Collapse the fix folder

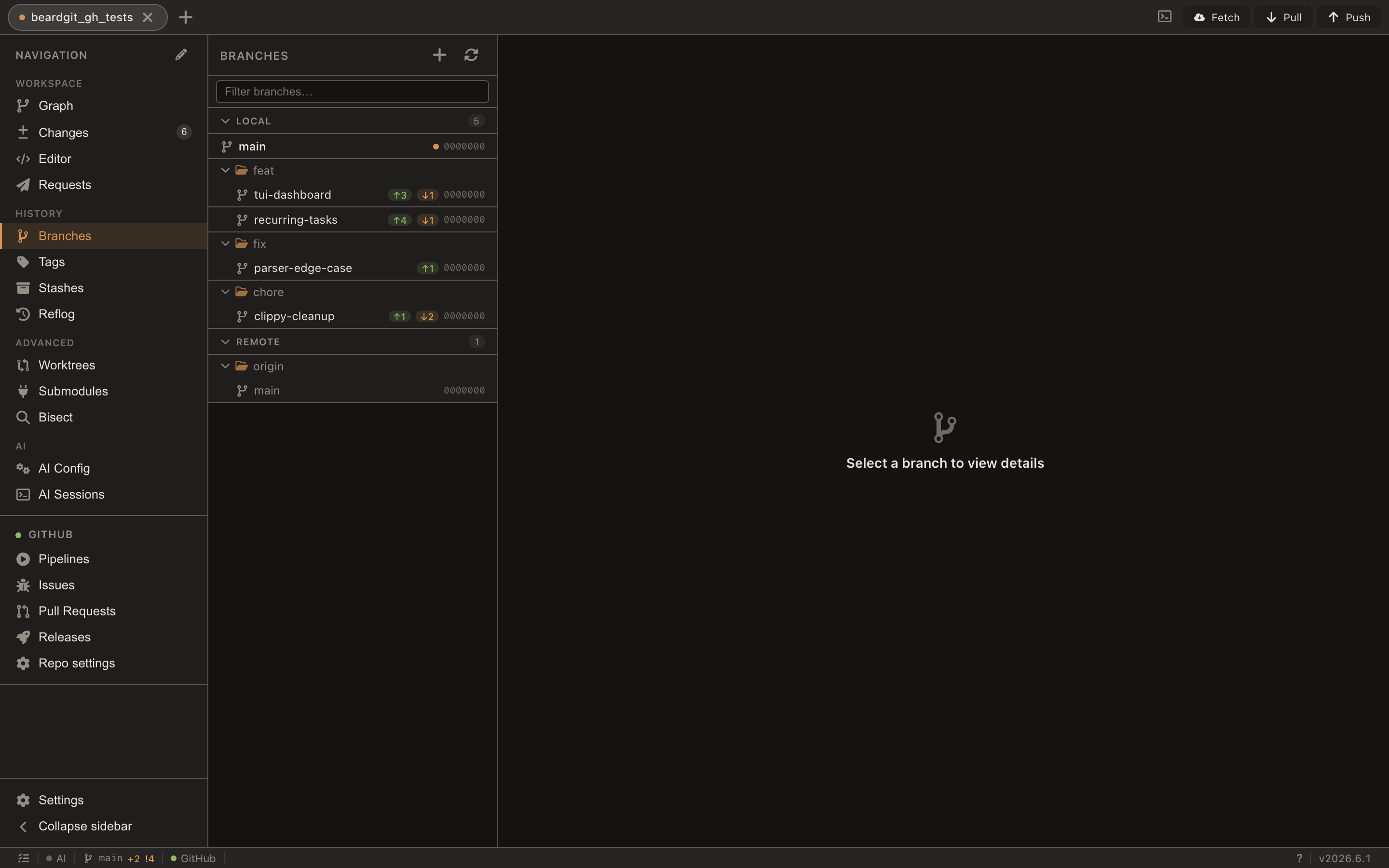(x=226, y=244)
